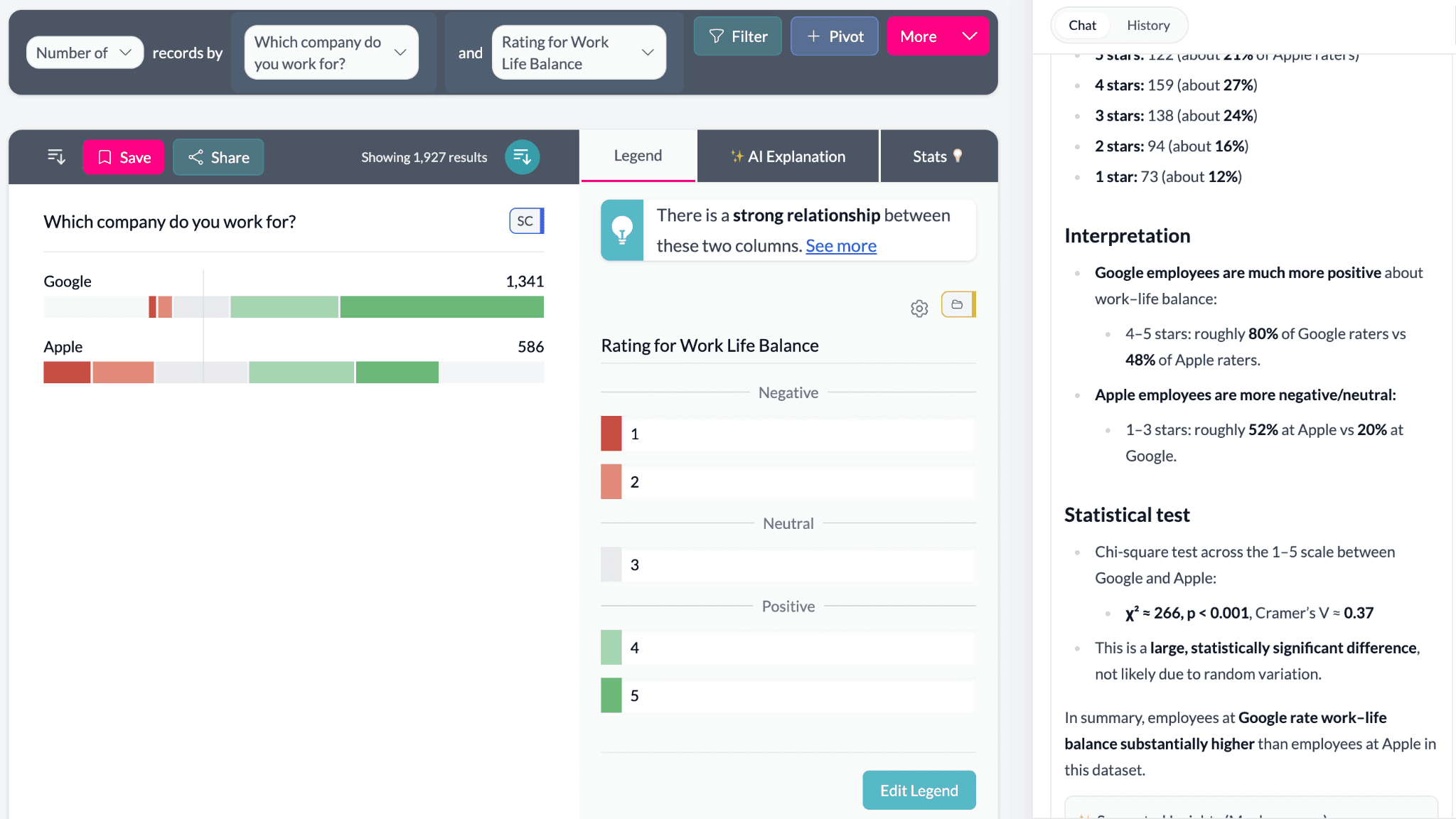Expand Rating for Work Life Balance dropdown
Viewport: 1456px width, 819px height.
click(578, 53)
